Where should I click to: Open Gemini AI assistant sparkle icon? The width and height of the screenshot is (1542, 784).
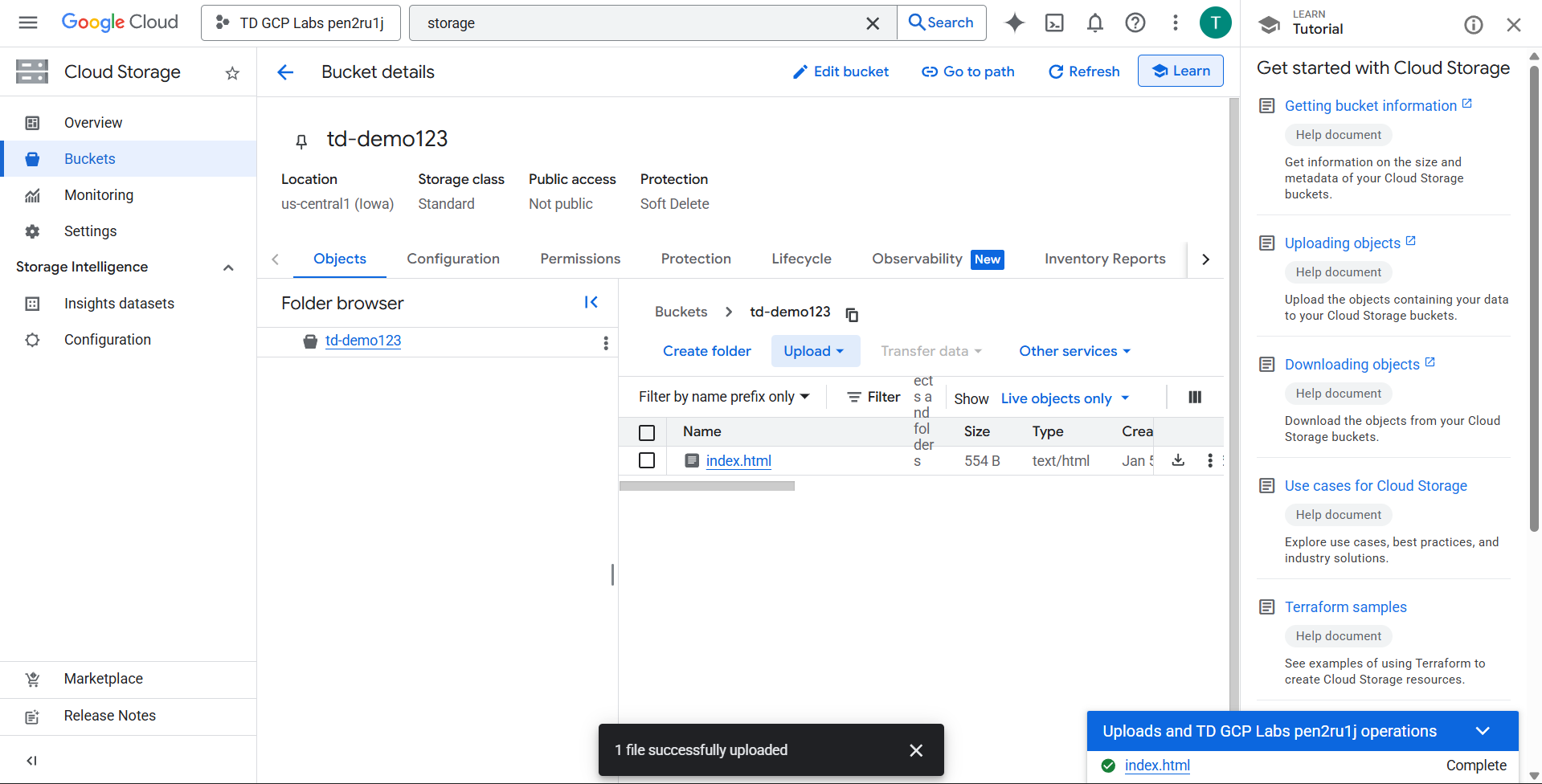point(1015,23)
